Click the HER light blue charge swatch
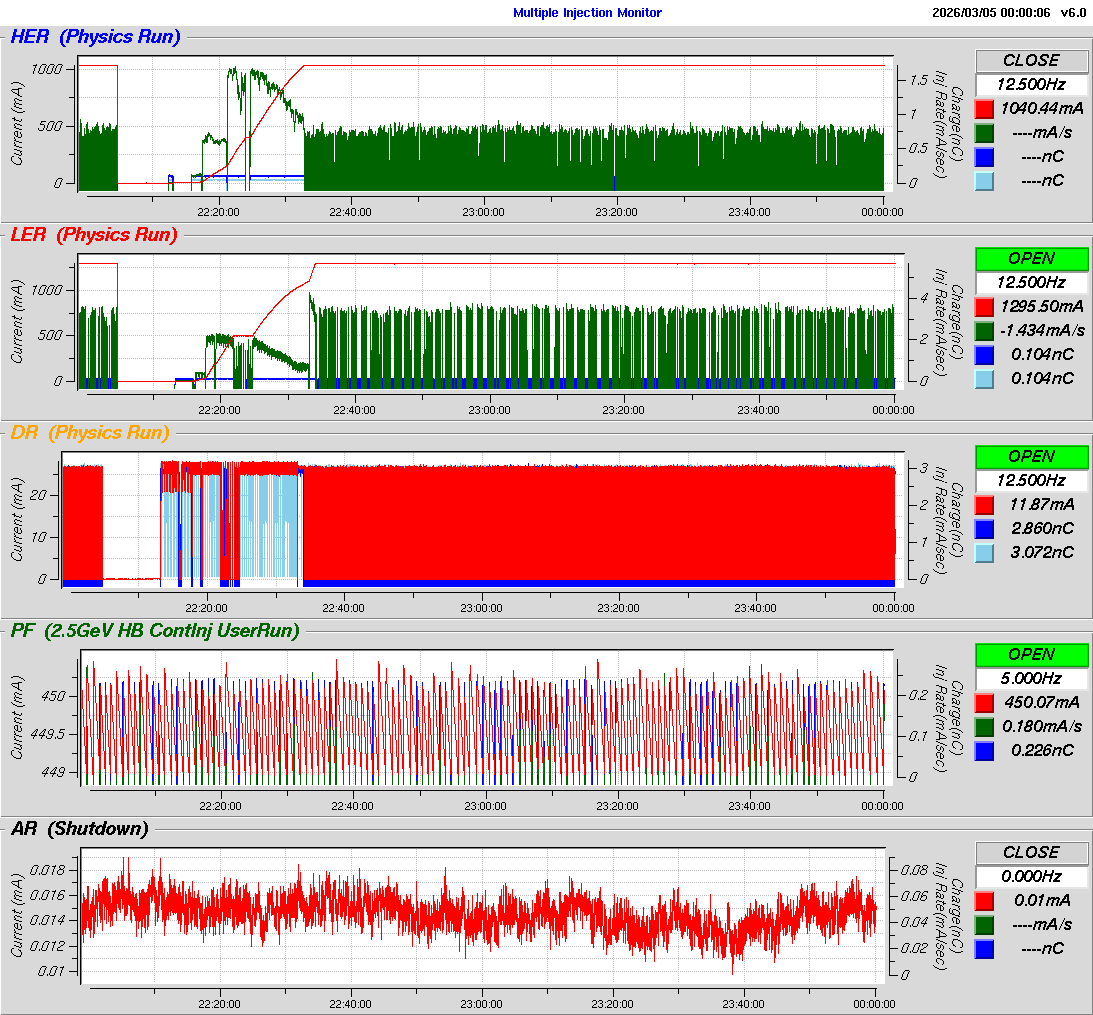This screenshot has width=1093, height=1015. [984, 181]
